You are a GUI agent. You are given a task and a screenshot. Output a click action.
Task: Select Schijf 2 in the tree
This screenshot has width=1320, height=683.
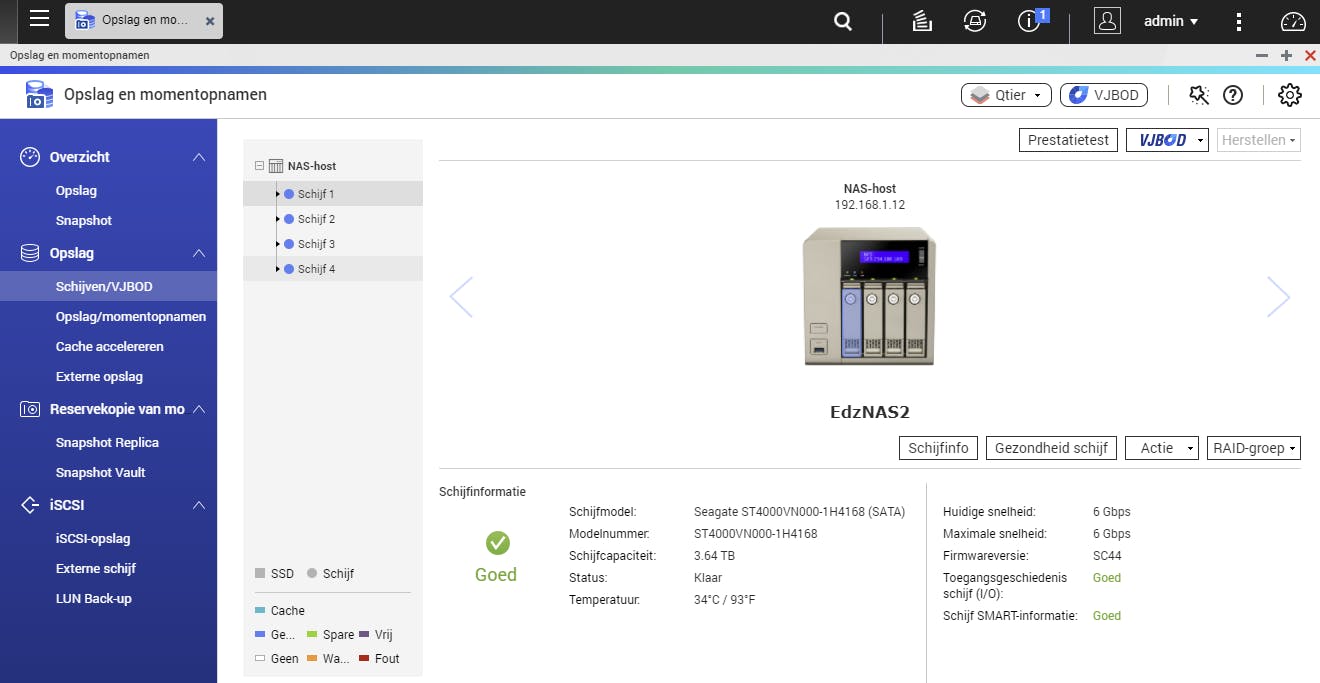pos(333,219)
